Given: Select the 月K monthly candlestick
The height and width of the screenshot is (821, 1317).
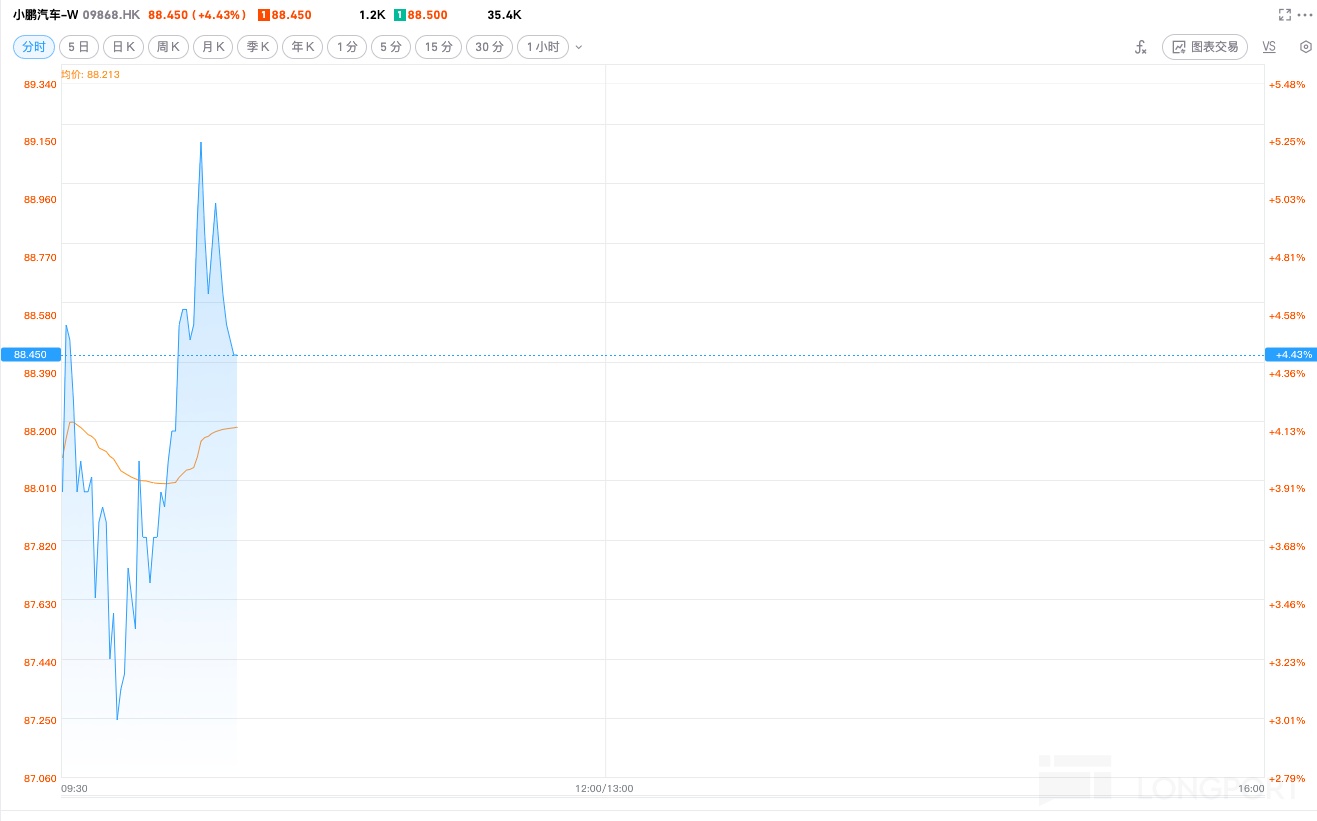Looking at the screenshot, I should tap(213, 47).
